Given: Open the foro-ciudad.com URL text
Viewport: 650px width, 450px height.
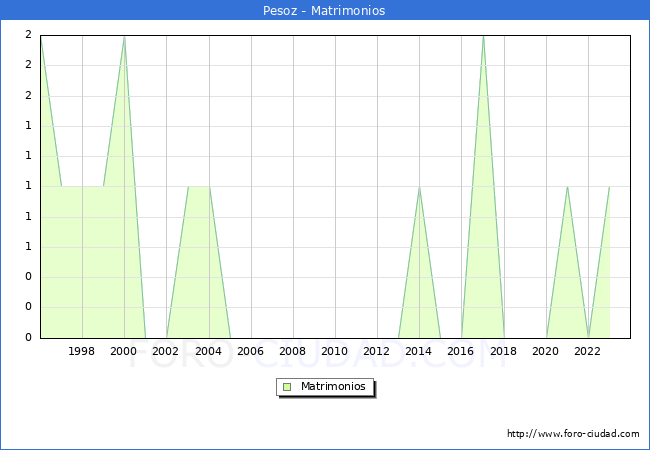Looking at the screenshot, I should point(573,434).
